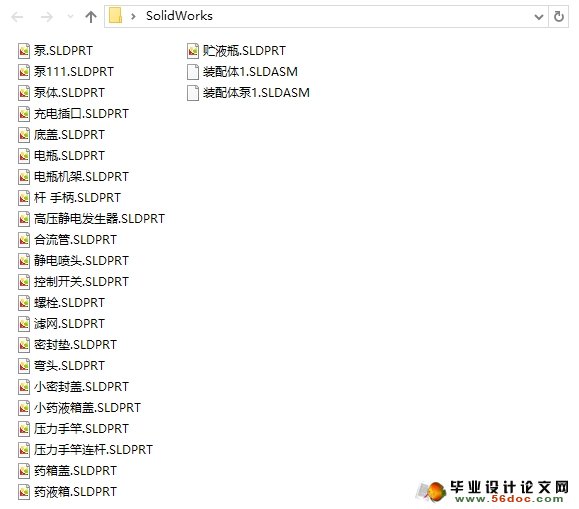Click the file name 贮液瓶.SLDPRT
This screenshot has height=509, width=579.
tap(244, 51)
